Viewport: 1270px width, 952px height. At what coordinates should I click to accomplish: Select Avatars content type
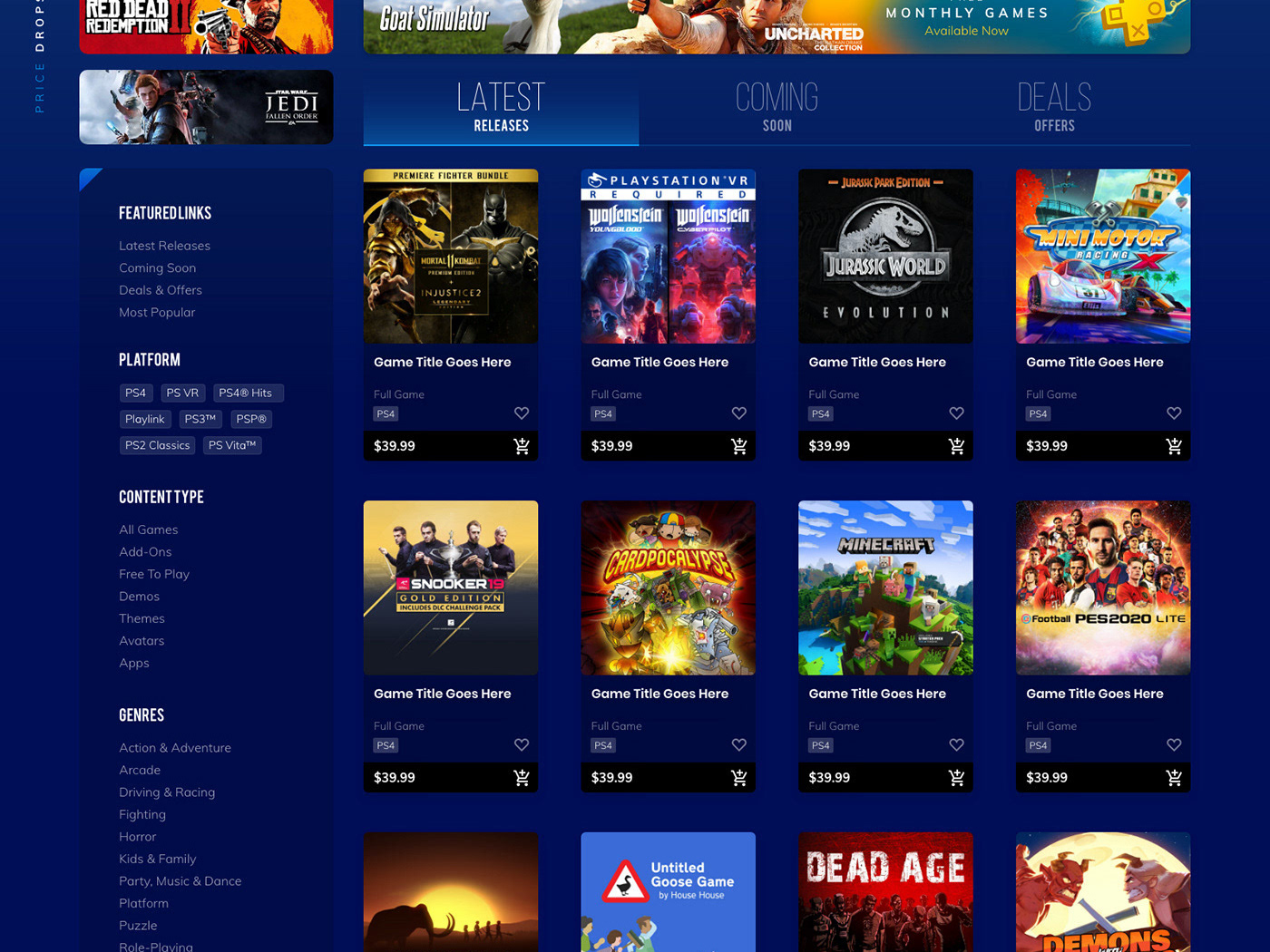pyautogui.click(x=142, y=641)
